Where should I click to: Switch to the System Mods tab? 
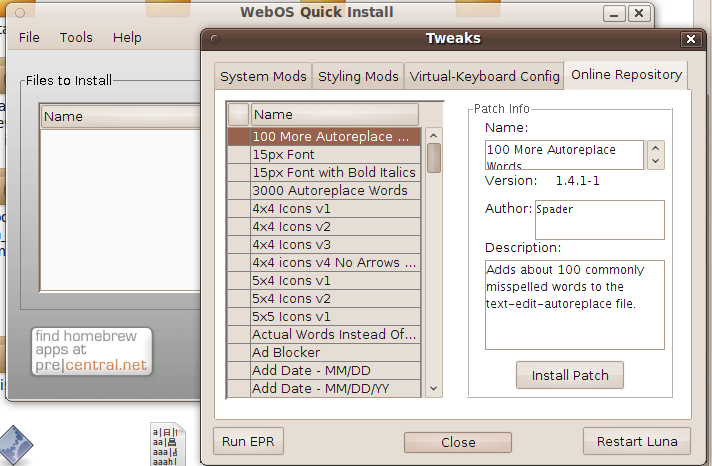coord(263,76)
